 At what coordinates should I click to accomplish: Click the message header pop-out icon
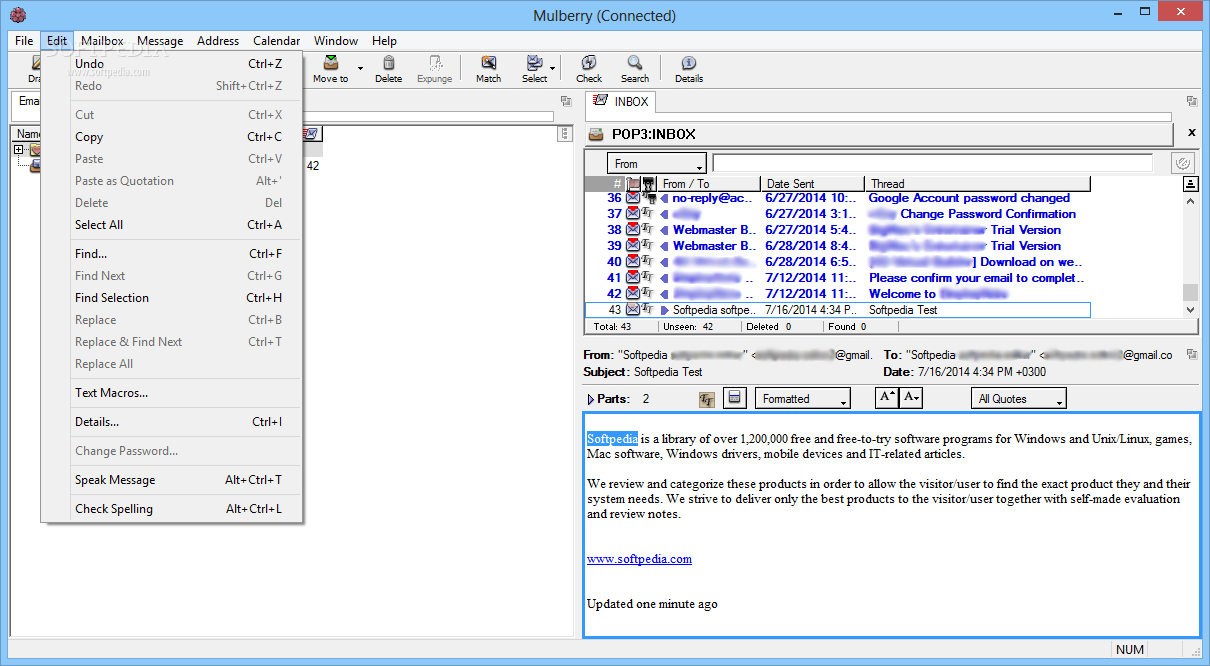pos(1191,354)
